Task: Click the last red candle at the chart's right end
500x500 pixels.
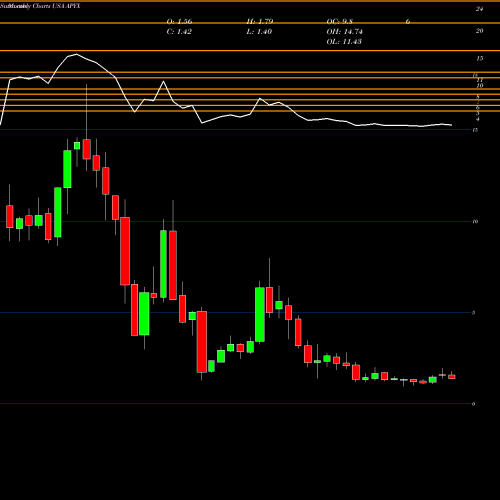Action: pyautogui.click(x=452, y=377)
